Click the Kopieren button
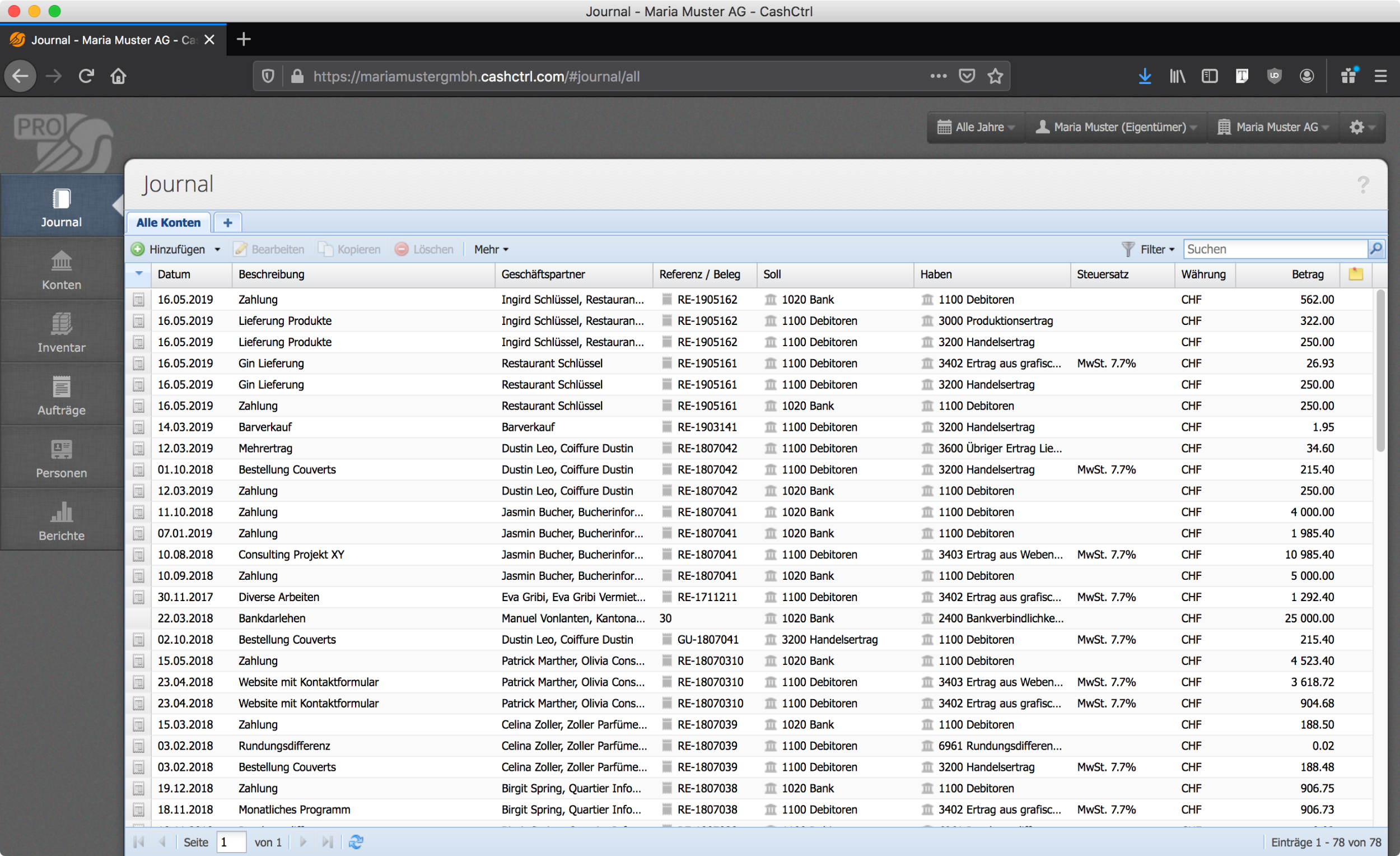 (x=349, y=249)
